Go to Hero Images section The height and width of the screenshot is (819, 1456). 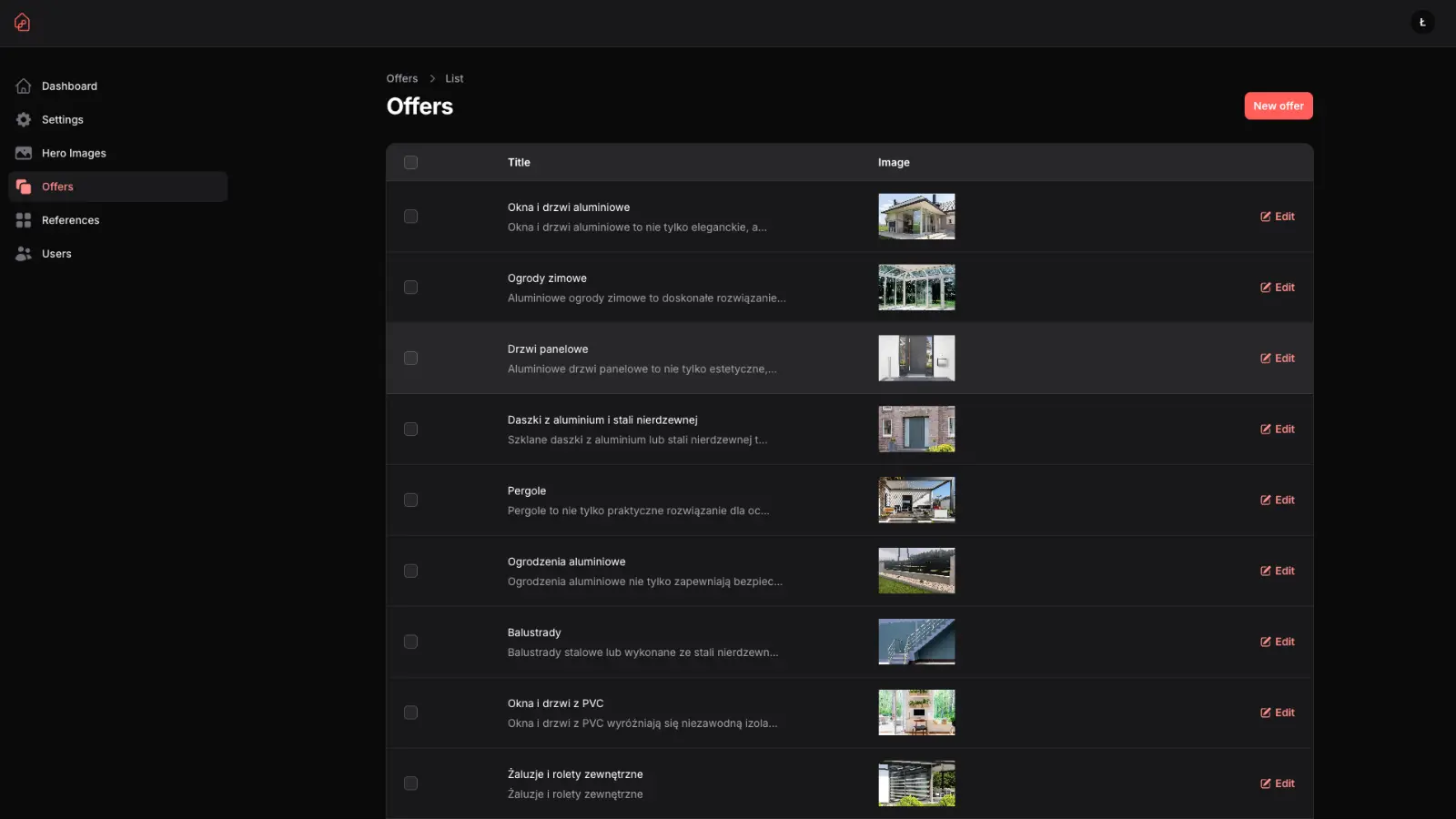117,153
